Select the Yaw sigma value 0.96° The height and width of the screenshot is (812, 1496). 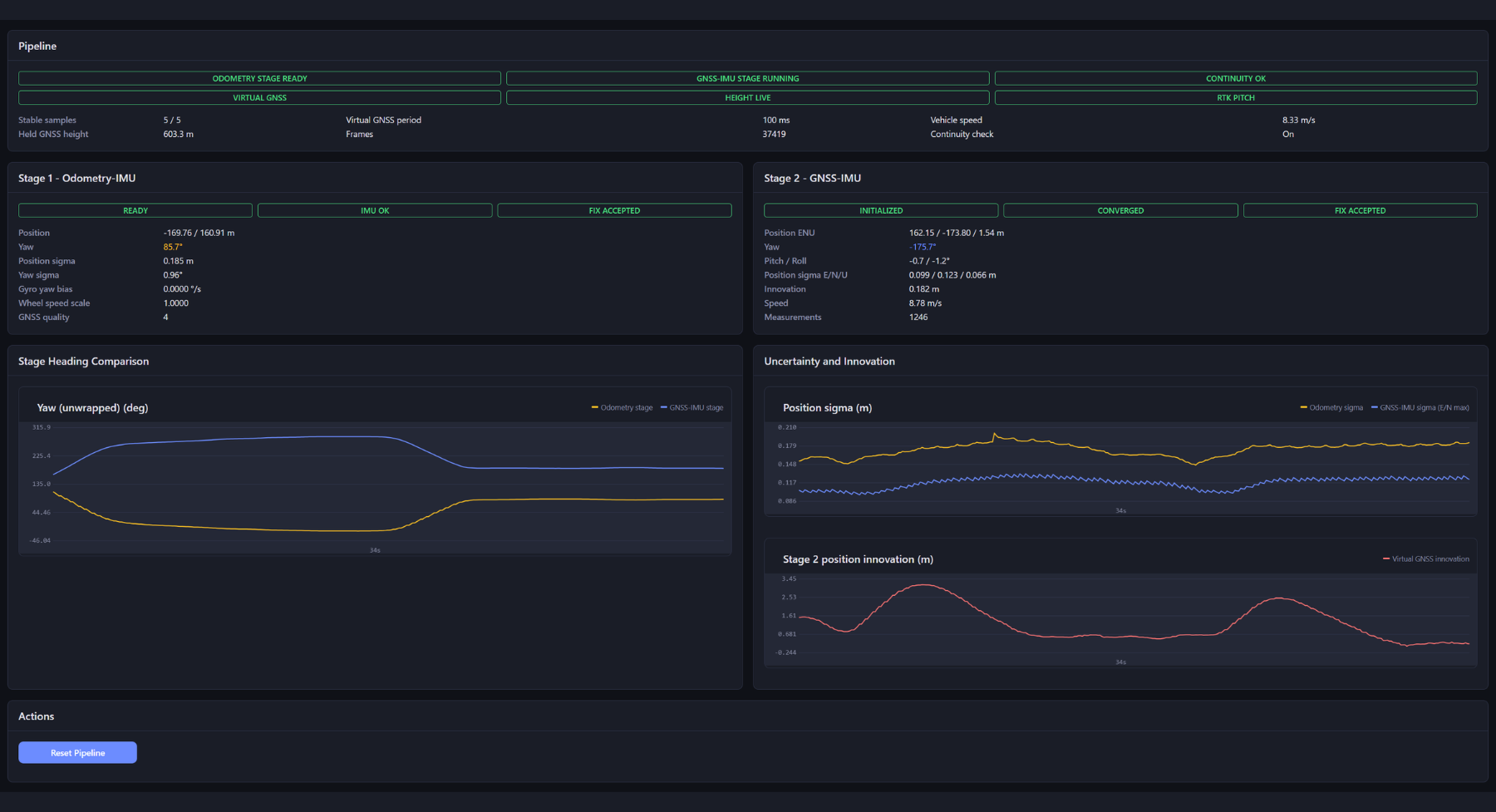(173, 275)
